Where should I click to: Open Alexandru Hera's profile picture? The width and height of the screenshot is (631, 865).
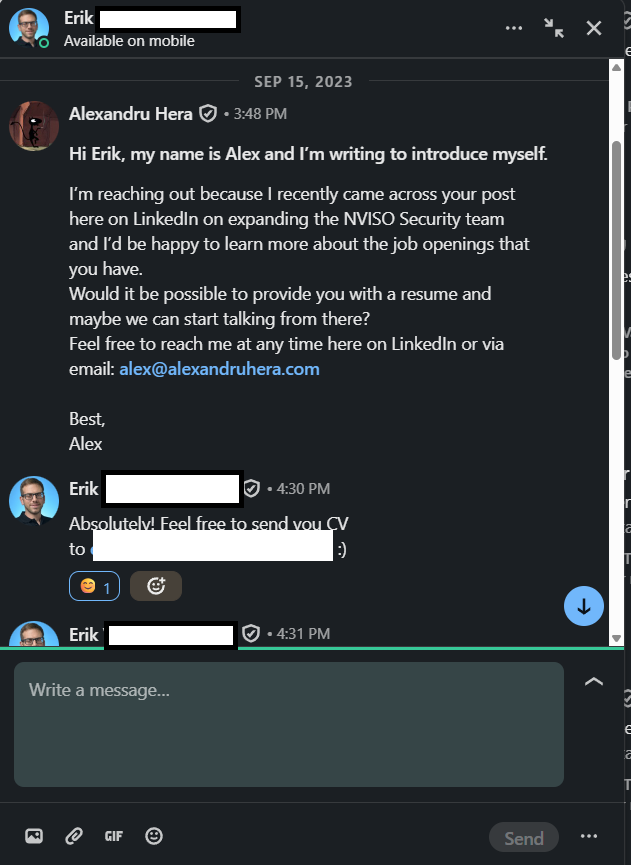[x=34, y=126]
